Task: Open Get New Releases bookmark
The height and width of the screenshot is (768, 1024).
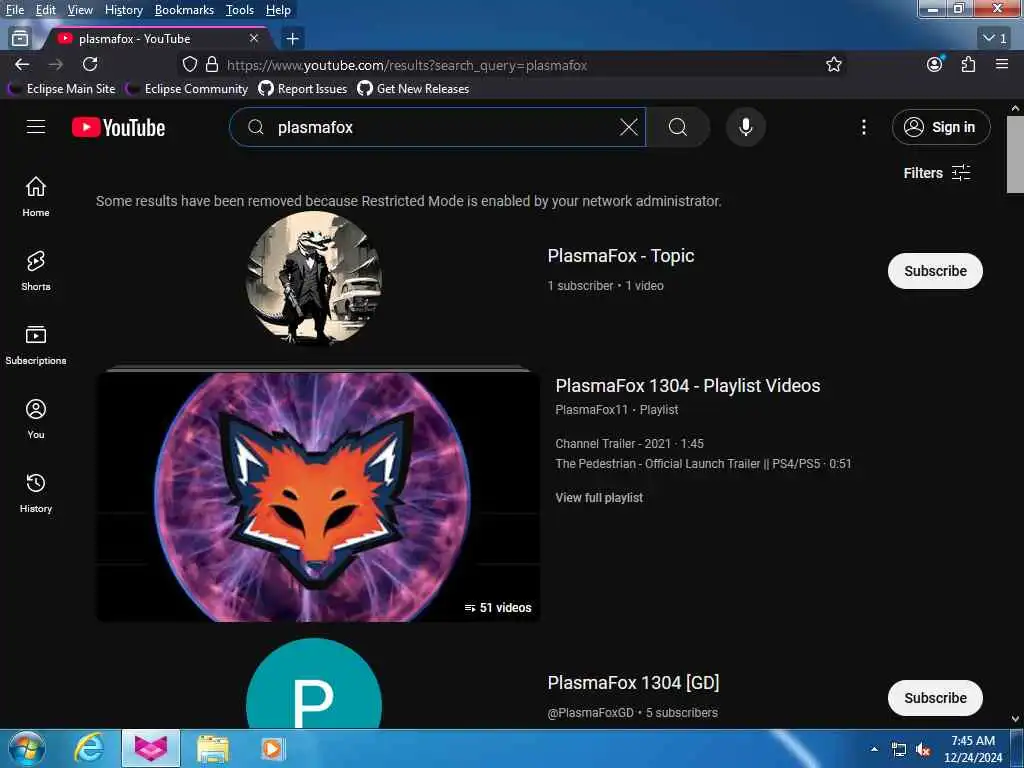Action: pyautogui.click(x=413, y=89)
